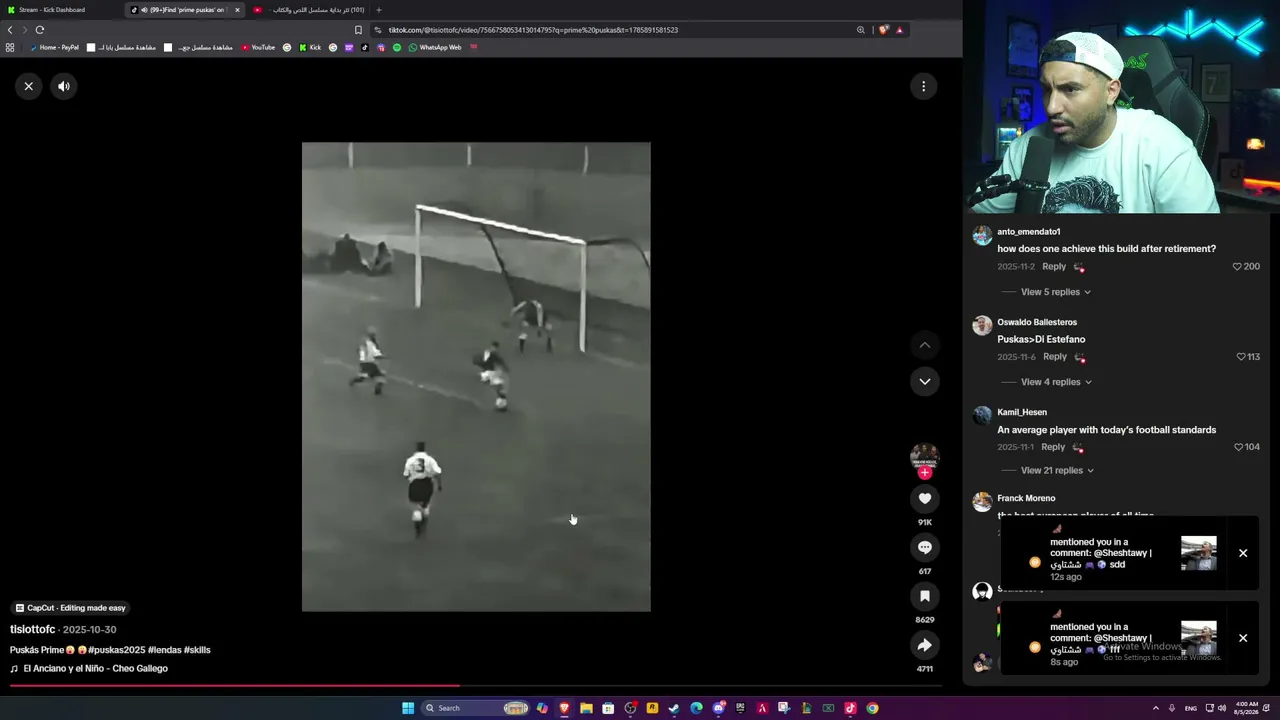Open the mention notification ending in fff
Image resolution: width=1280 pixels, height=720 pixels.
tap(1130, 638)
